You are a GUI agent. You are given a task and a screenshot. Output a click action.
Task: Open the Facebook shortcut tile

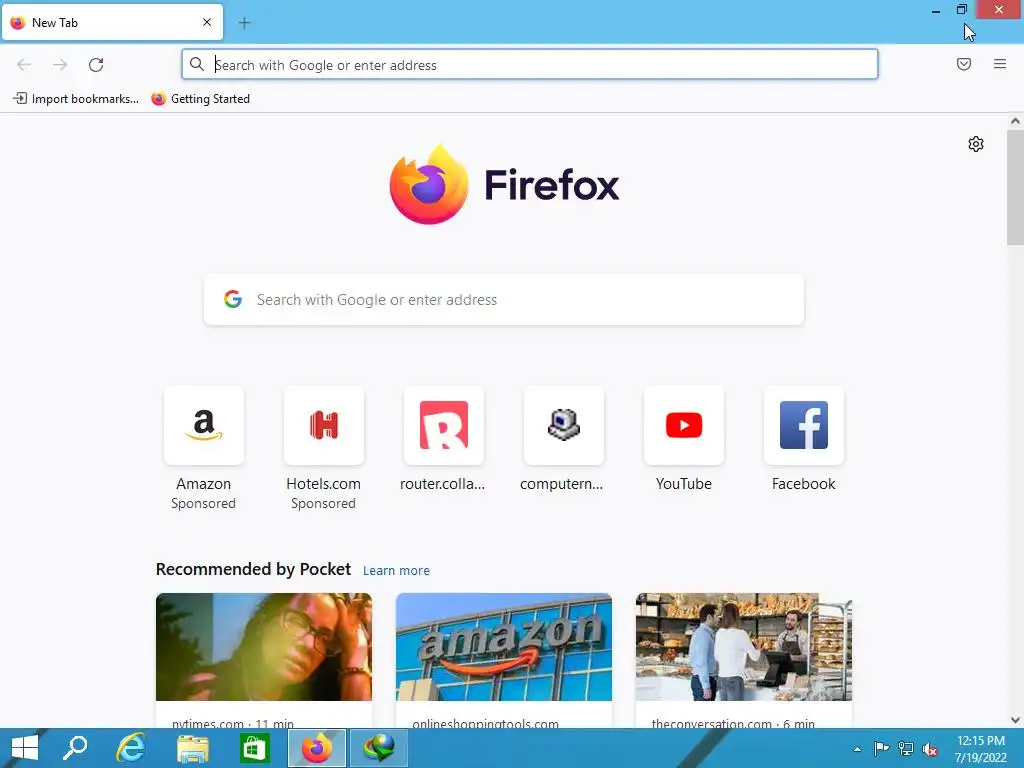(804, 425)
